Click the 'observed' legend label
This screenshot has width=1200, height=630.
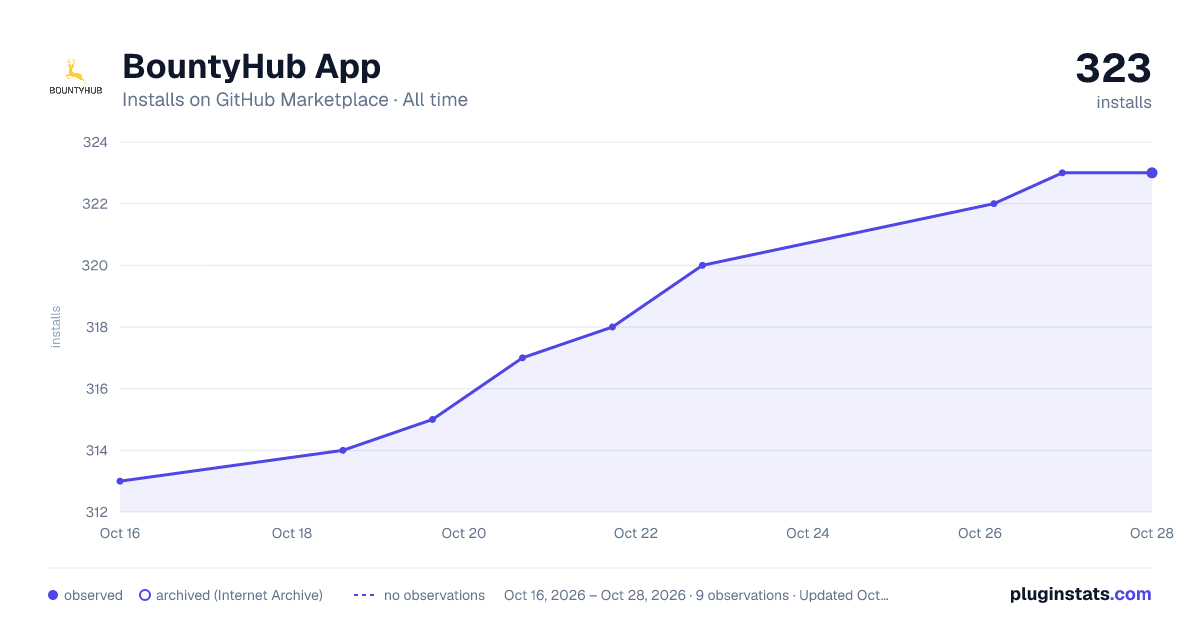[93, 595]
